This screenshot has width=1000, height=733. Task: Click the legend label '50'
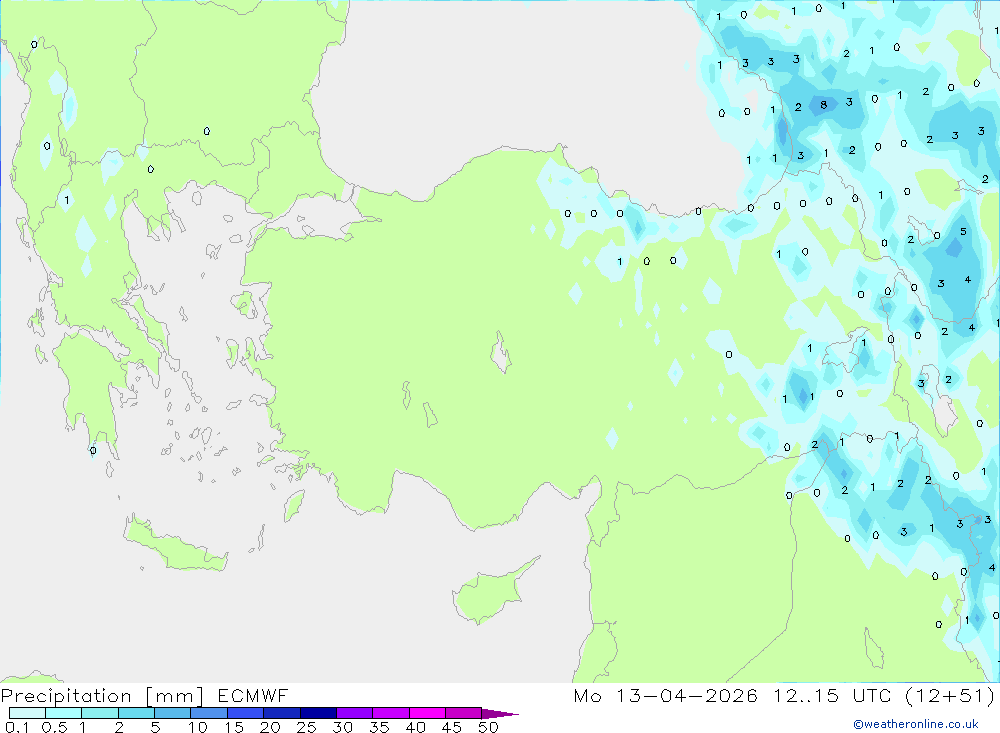pyautogui.click(x=489, y=727)
